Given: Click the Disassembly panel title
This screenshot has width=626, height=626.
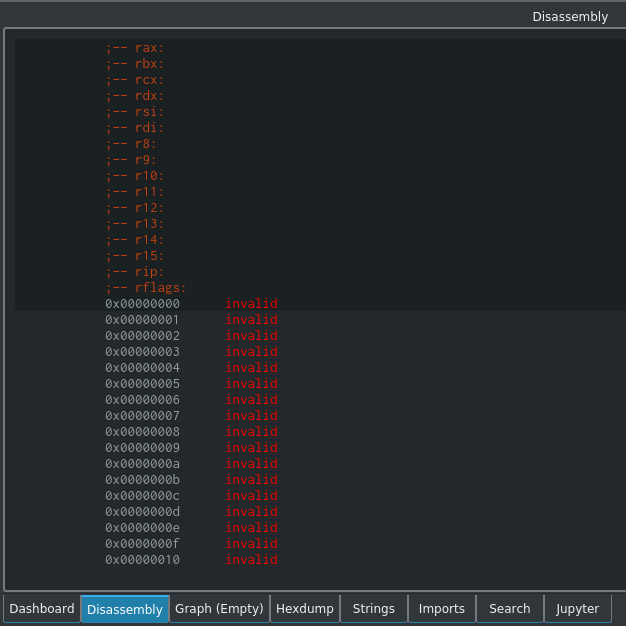Looking at the screenshot, I should 570,16.
